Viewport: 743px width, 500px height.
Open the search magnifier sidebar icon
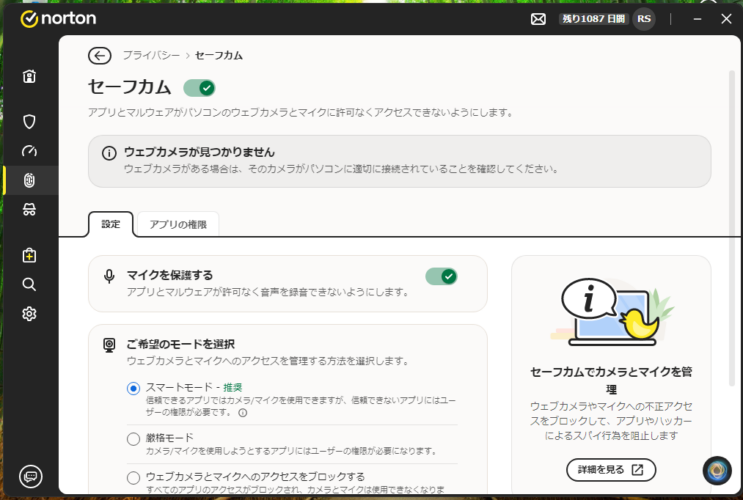[x=29, y=284]
